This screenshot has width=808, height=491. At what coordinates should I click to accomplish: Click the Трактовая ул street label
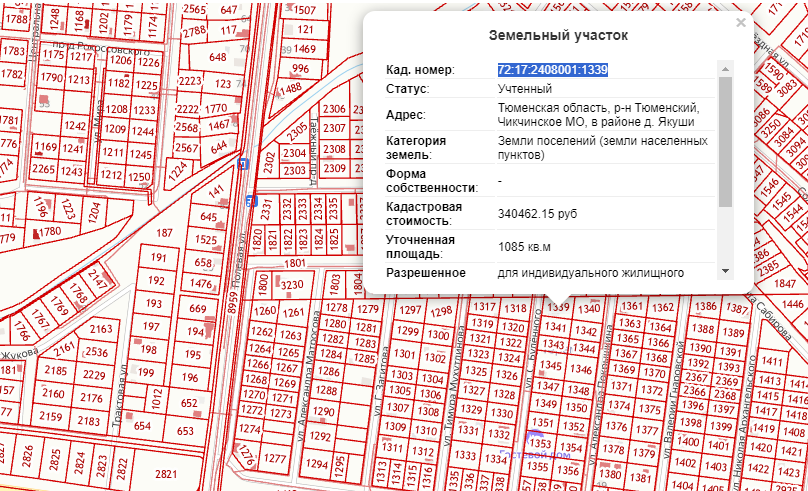point(120,396)
